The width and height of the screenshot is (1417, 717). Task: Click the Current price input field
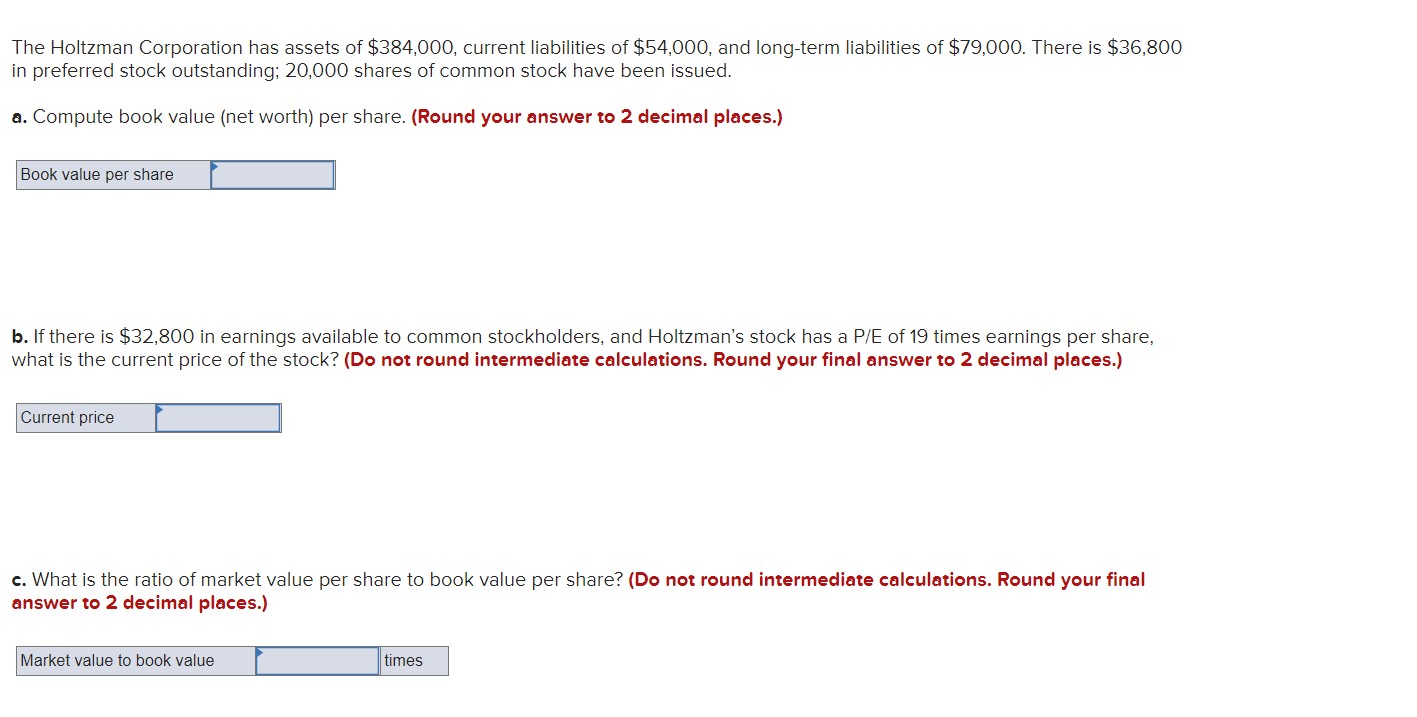(x=218, y=417)
